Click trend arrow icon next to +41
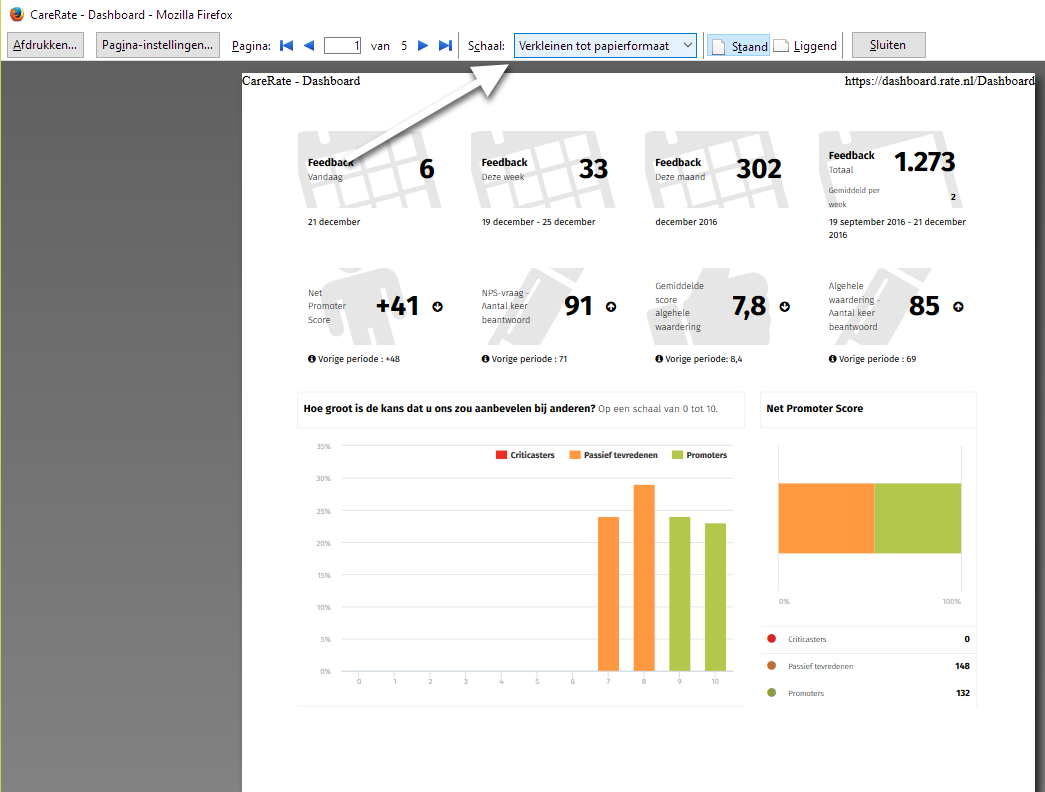Image resolution: width=1045 pixels, height=792 pixels. [x=437, y=307]
